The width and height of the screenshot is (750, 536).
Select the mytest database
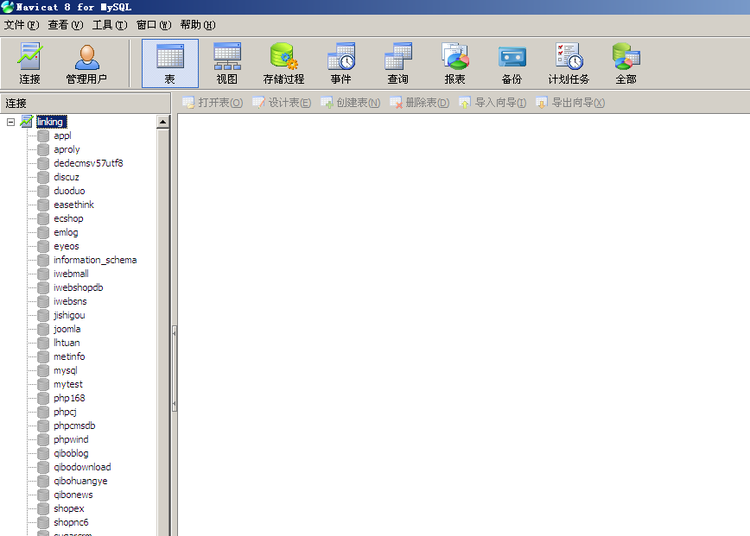coord(68,384)
